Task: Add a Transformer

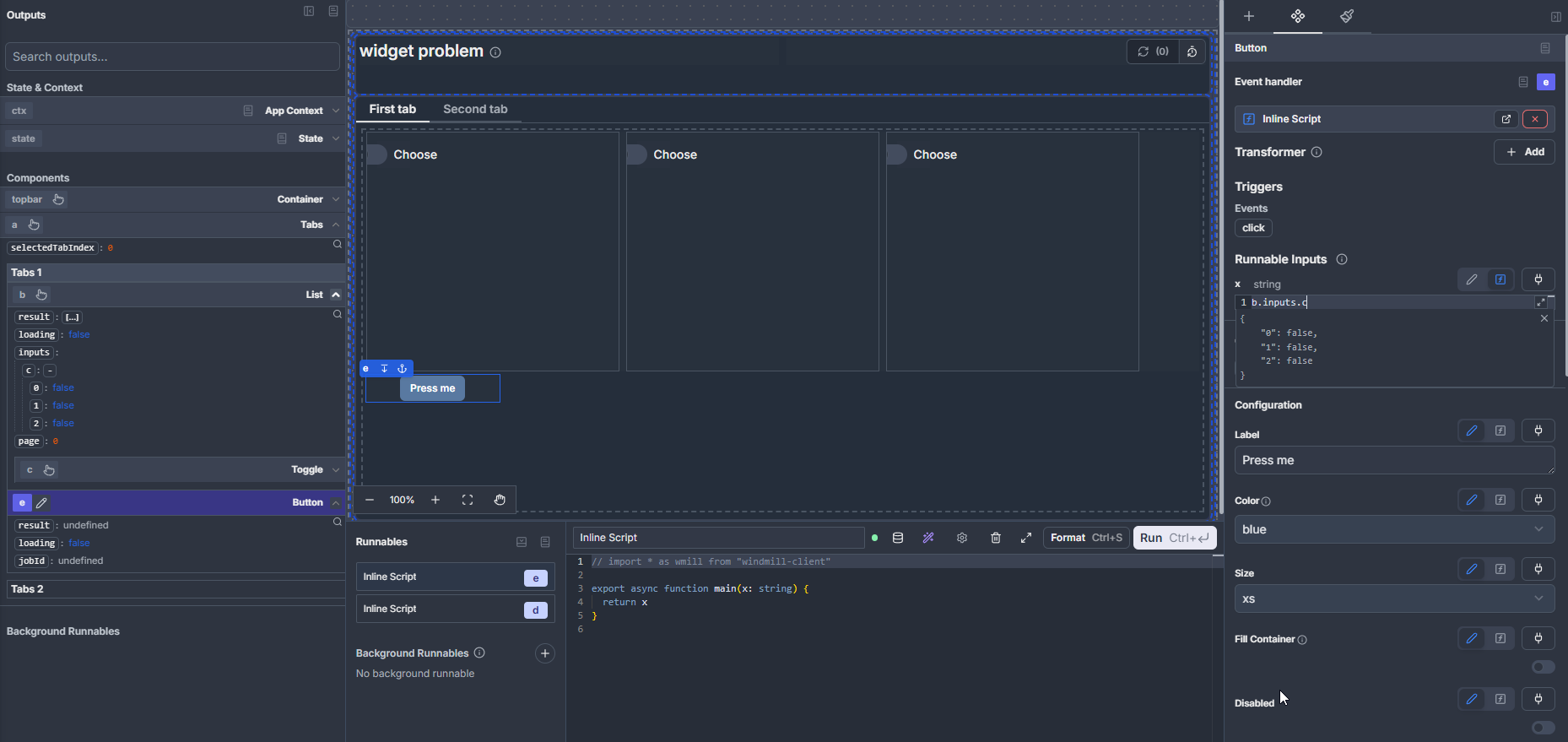Action: click(1524, 152)
